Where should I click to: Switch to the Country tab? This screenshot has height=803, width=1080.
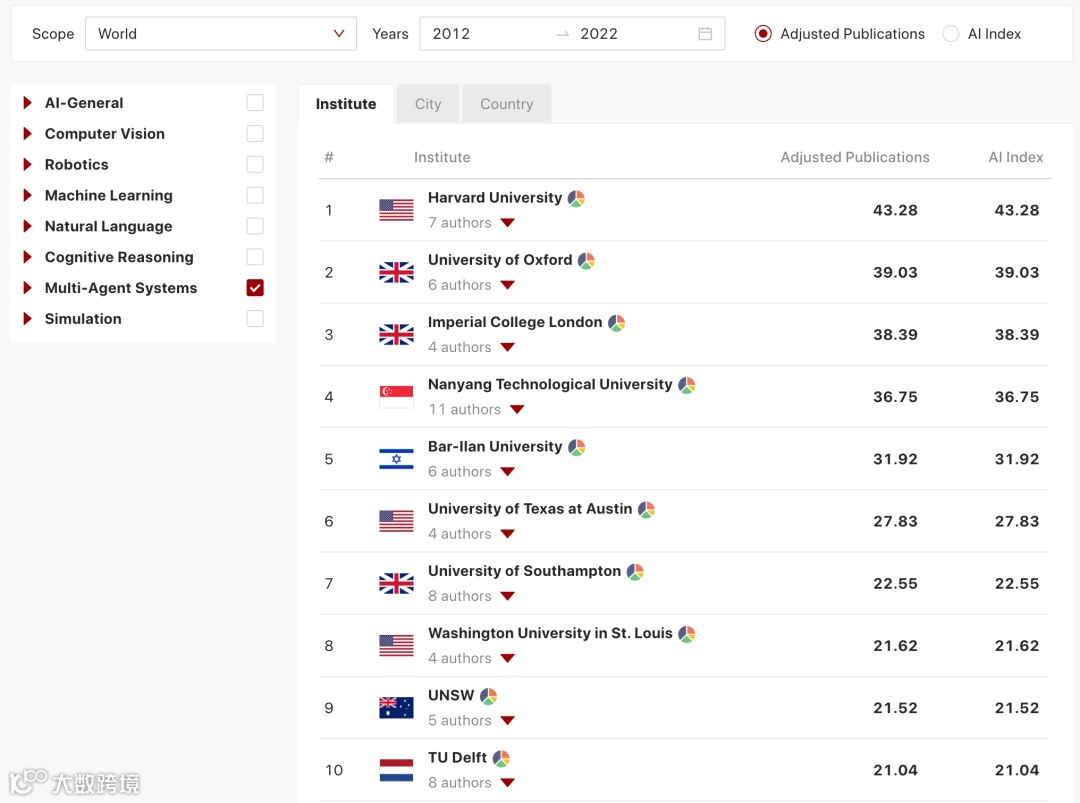coord(506,104)
